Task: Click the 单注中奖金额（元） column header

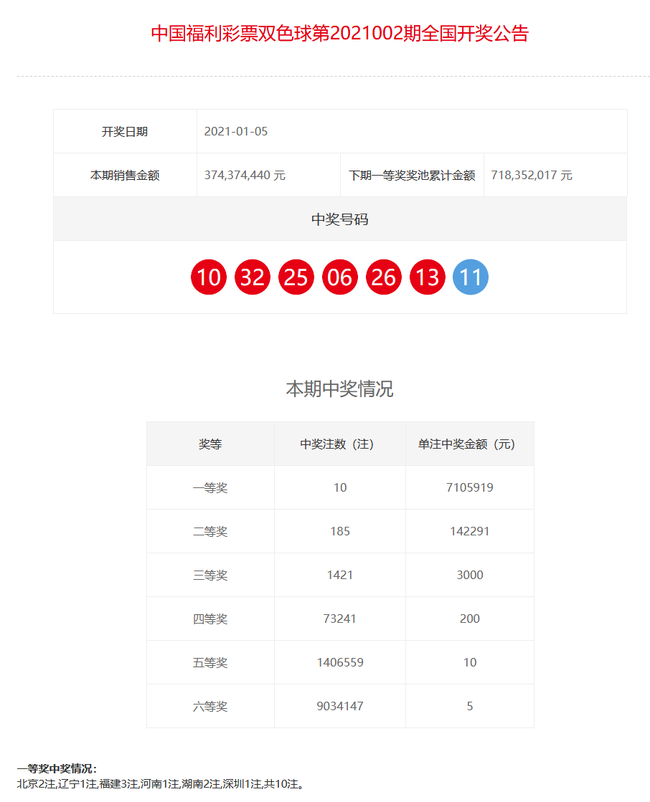Action: click(469, 444)
